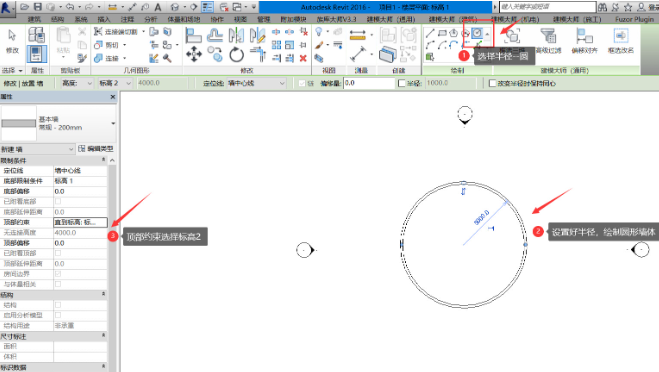Select the Line draw tool
This screenshot has width=659, height=372.
(430, 34)
